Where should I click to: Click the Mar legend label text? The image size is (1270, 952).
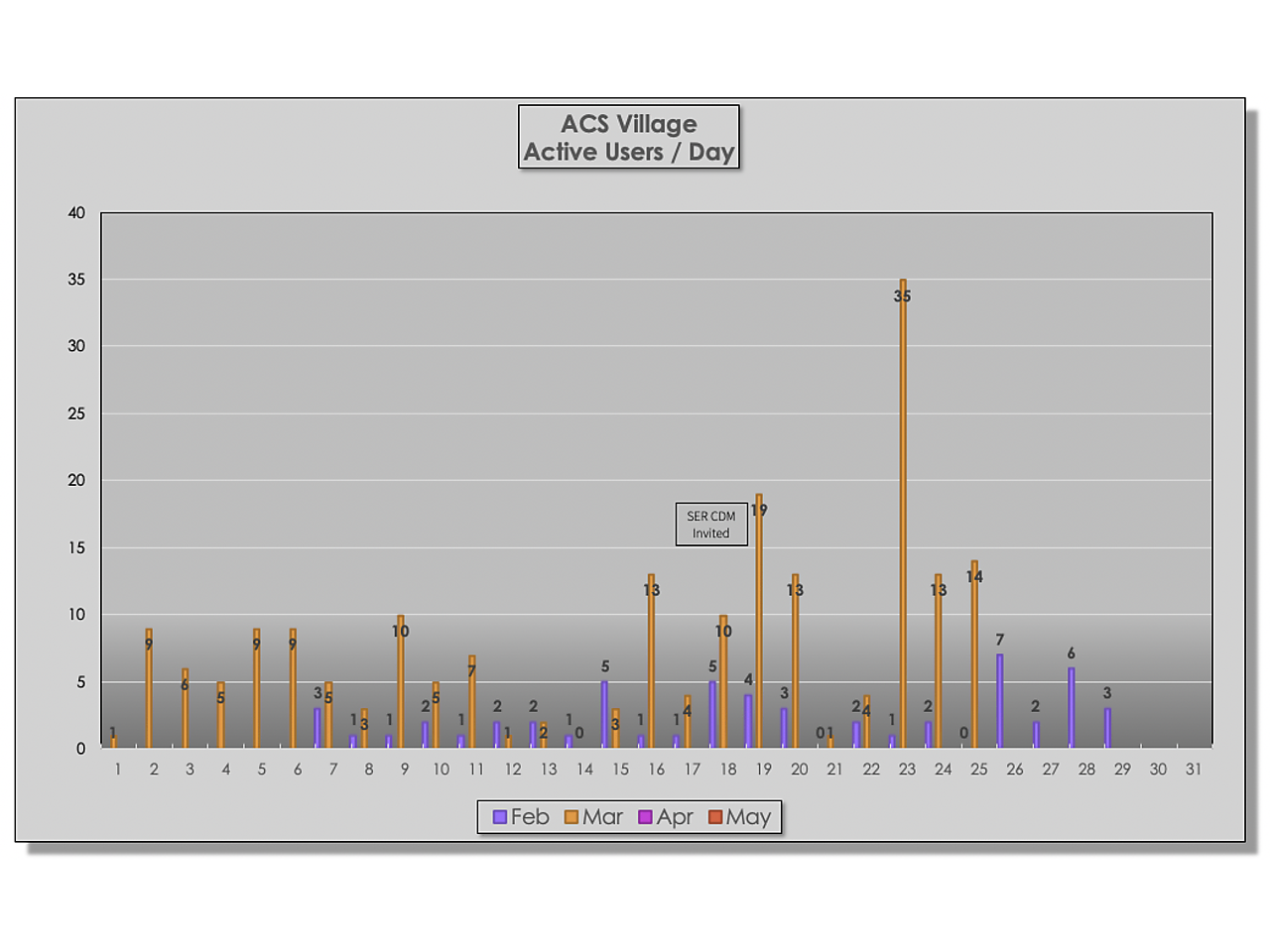(x=602, y=817)
